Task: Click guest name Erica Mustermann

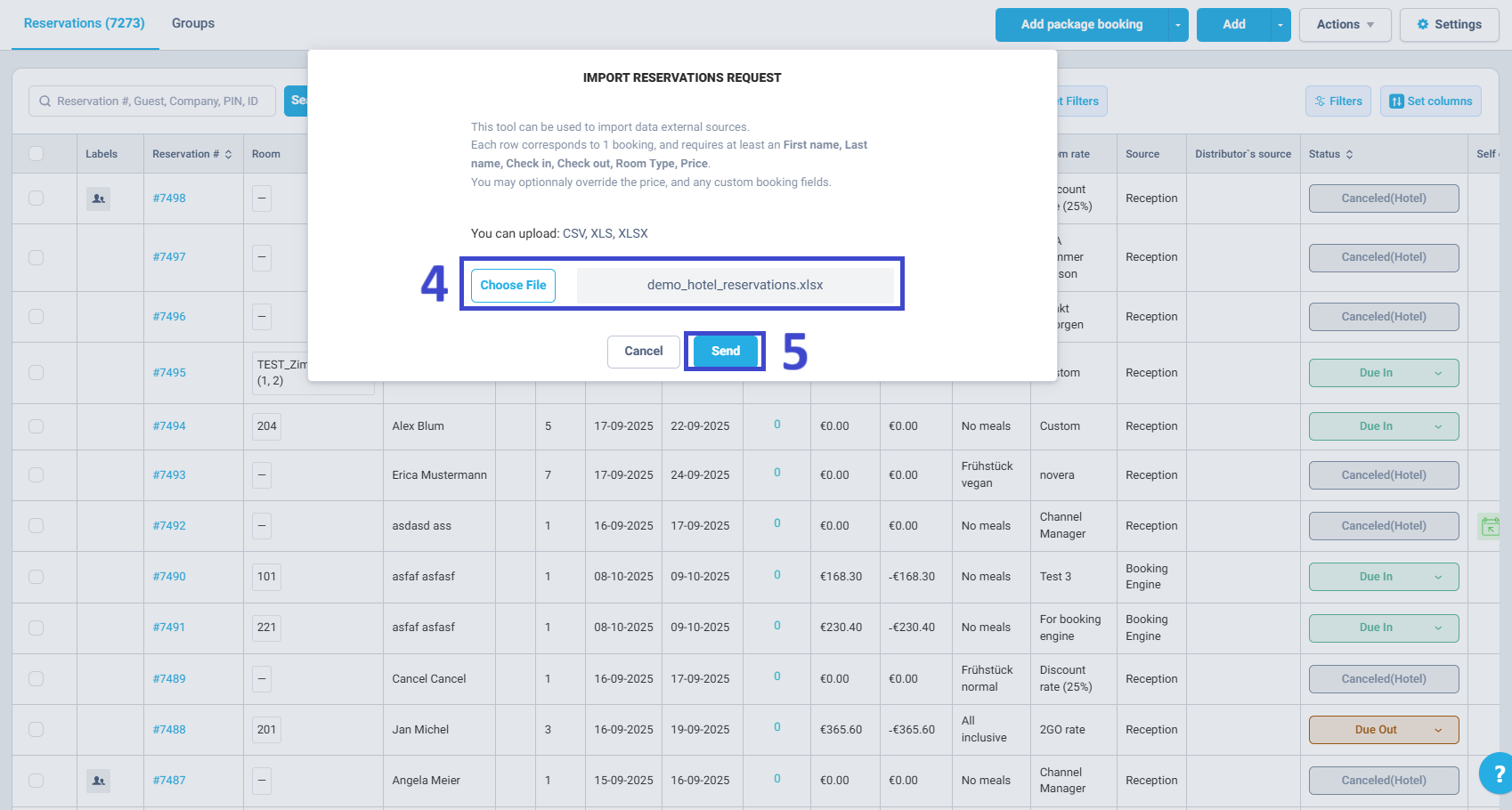Action: 440,475
